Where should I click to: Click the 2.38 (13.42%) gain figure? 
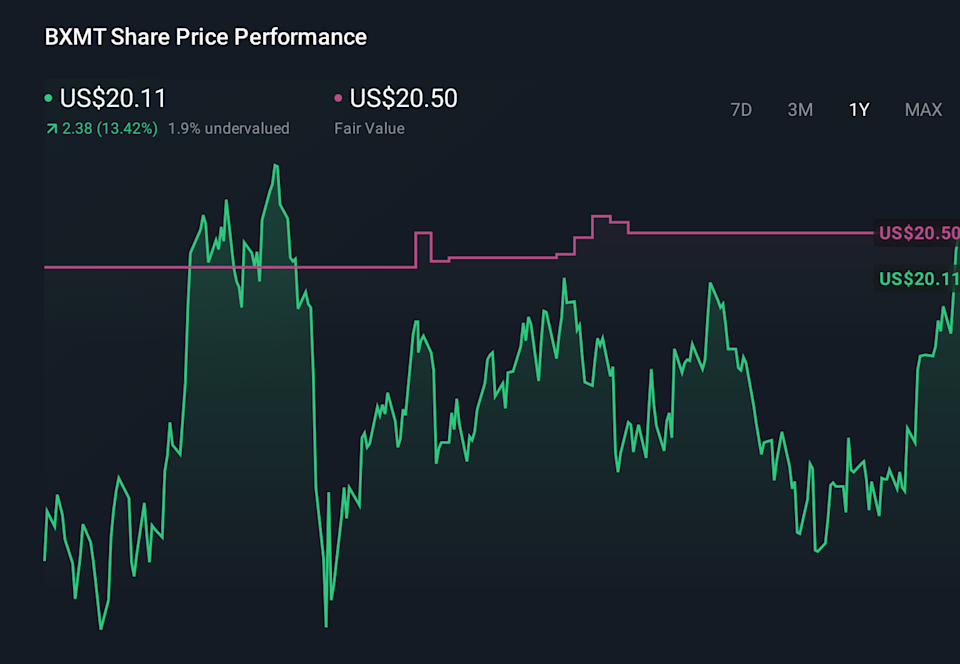point(110,128)
